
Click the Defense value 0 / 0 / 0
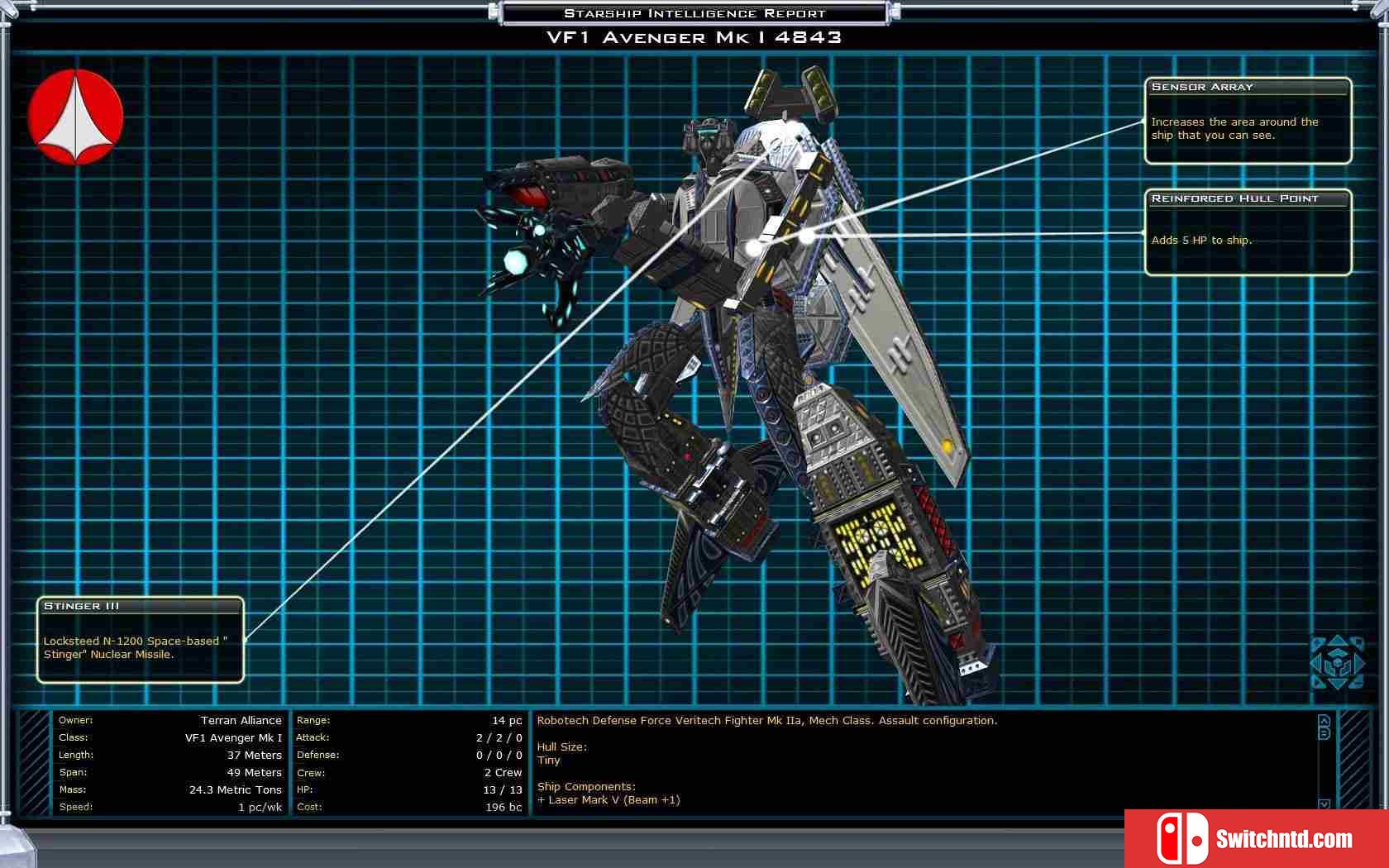click(499, 756)
